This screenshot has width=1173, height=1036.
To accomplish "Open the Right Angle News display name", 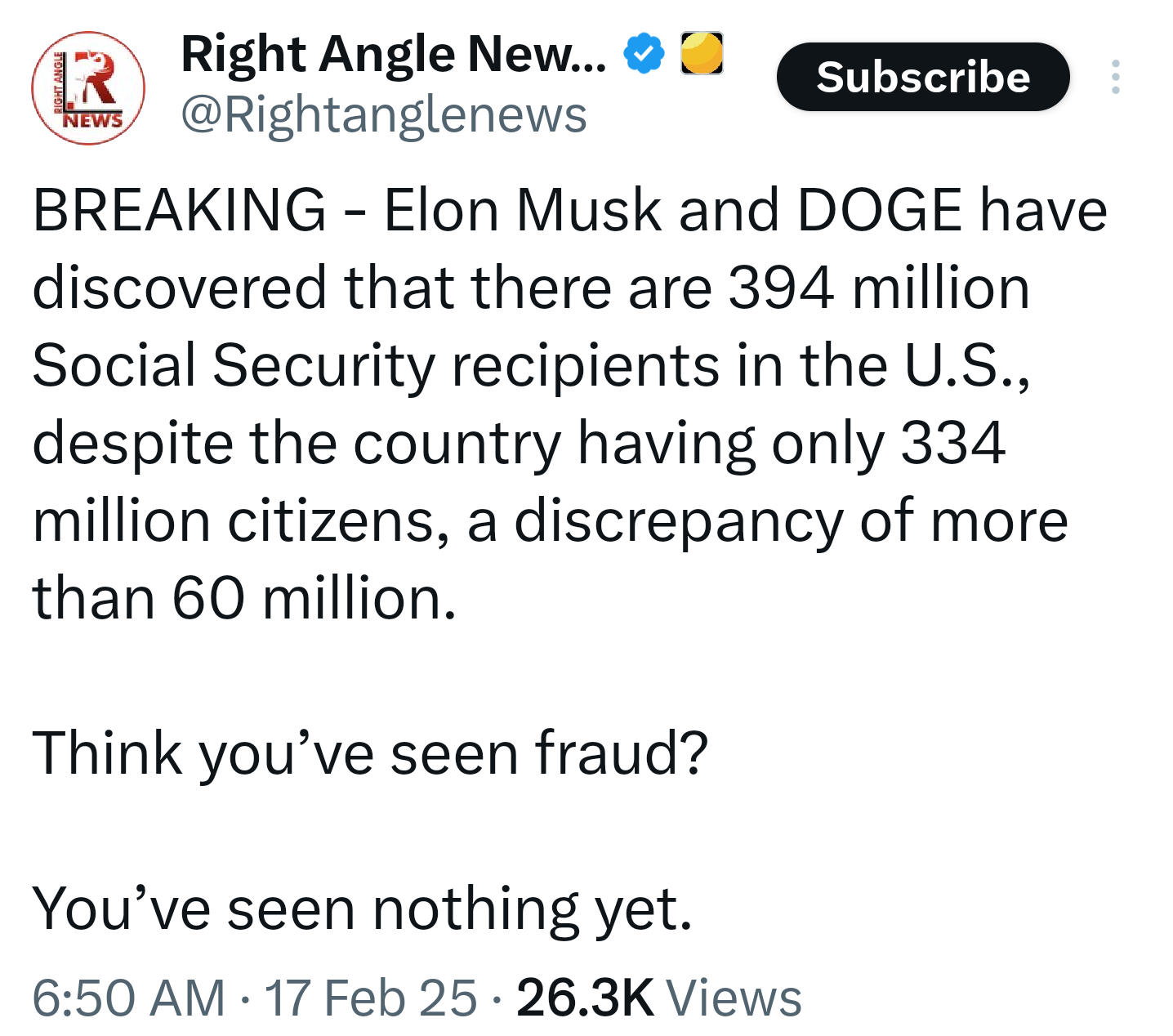I will pos(393,54).
